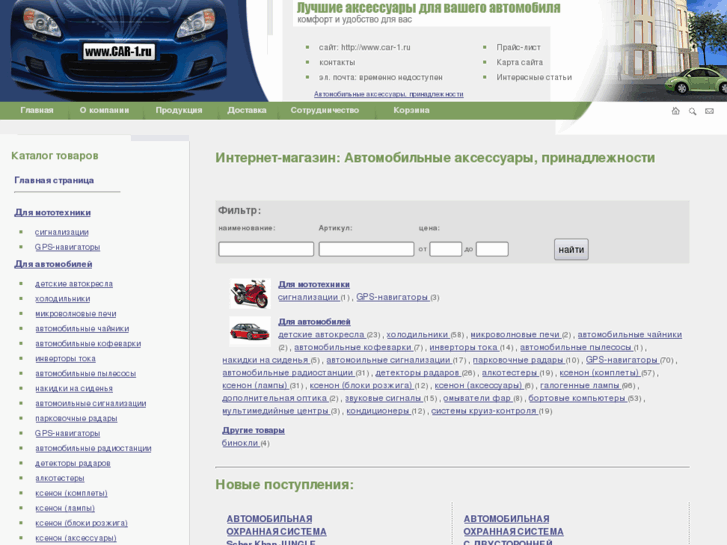The image size is (727, 545).
Task: Focus the Артикул filter input field
Action: pos(366,249)
